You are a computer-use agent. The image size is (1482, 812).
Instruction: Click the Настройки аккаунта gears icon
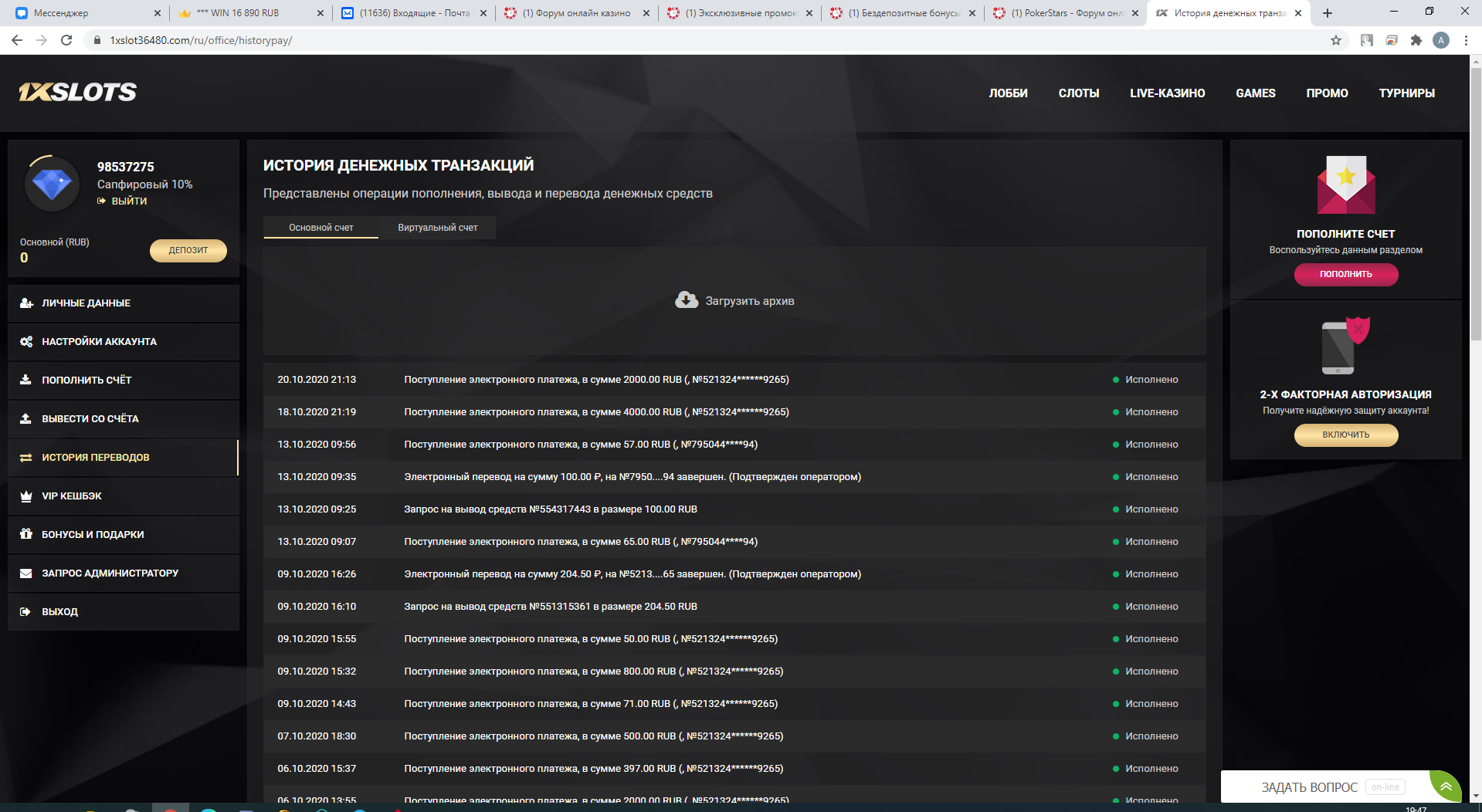(x=26, y=342)
